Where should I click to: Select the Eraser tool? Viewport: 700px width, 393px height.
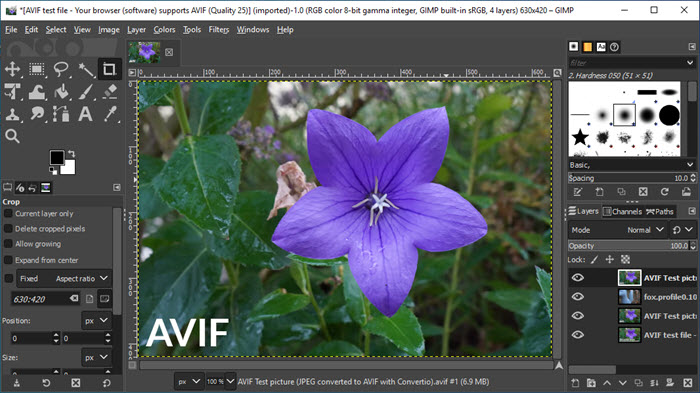tap(109, 92)
